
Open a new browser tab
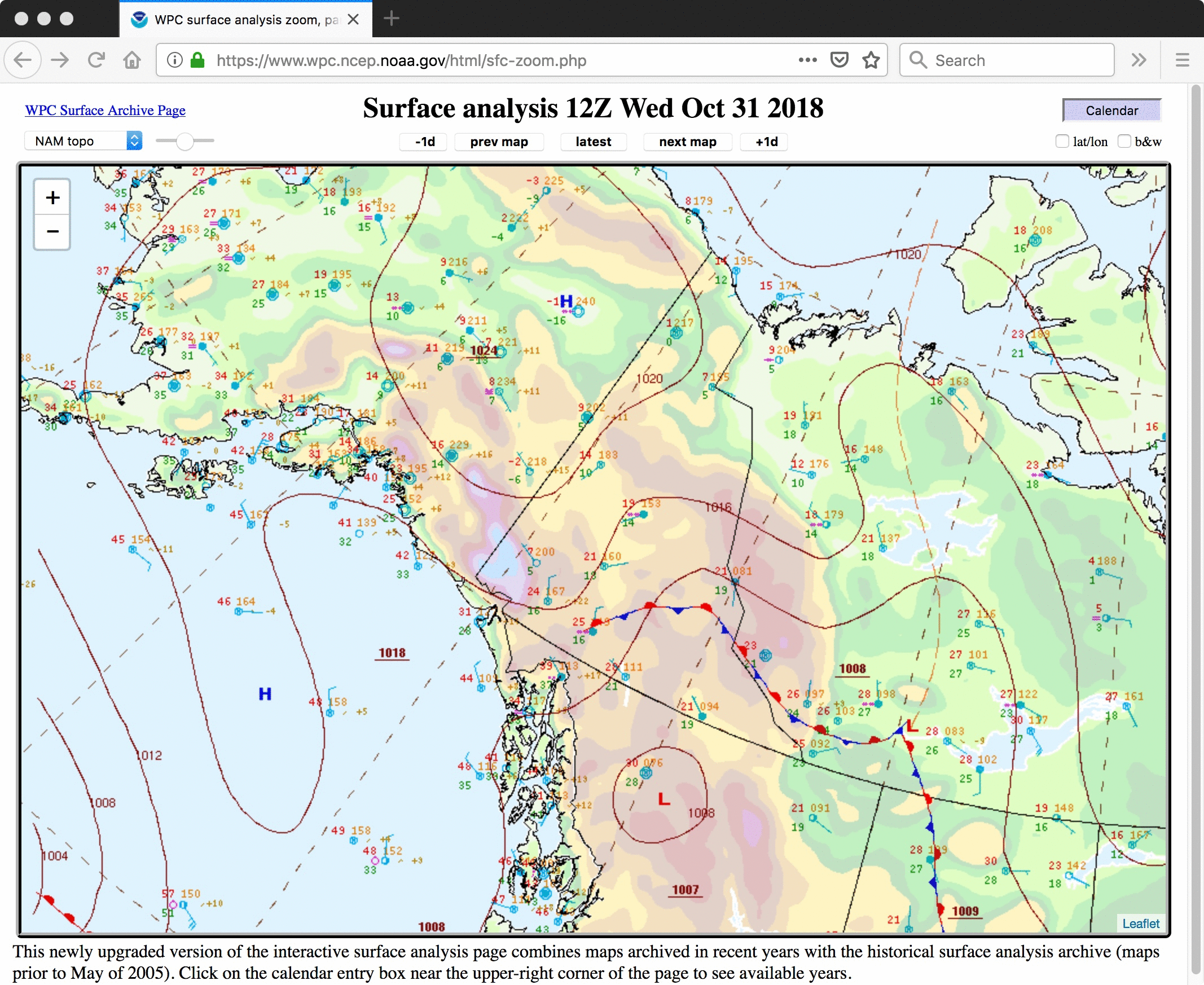392,19
